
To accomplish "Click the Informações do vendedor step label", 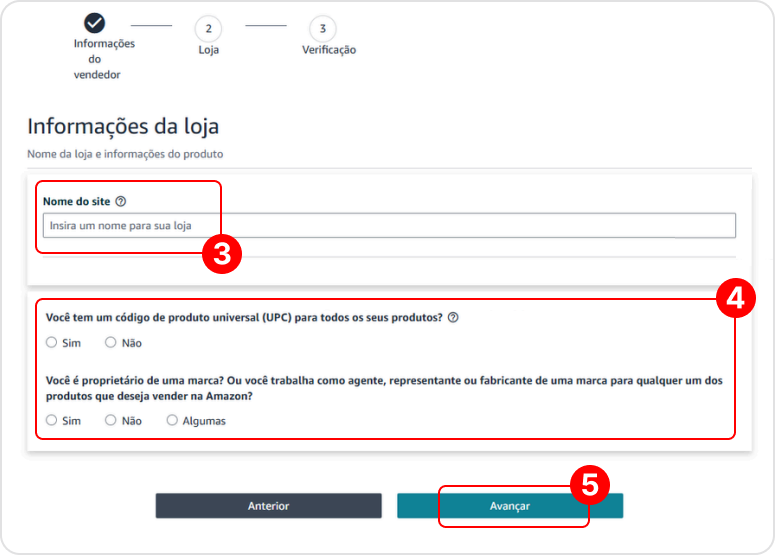I will [x=104, y=59].
